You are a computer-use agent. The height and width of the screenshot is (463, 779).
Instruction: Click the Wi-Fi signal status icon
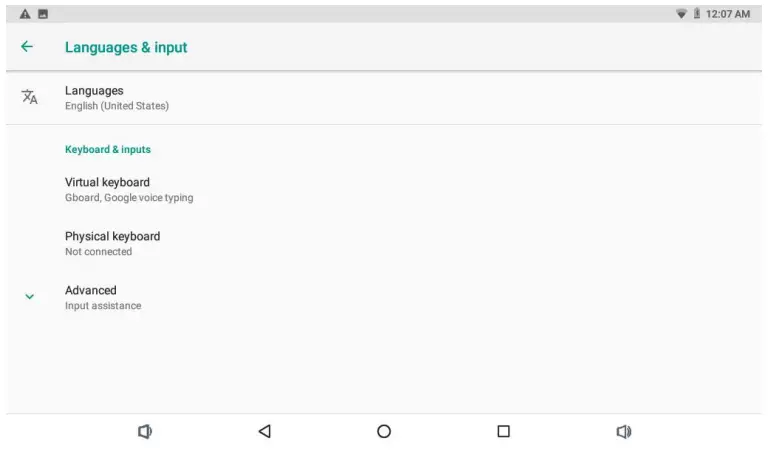click(x=681, y=14)
